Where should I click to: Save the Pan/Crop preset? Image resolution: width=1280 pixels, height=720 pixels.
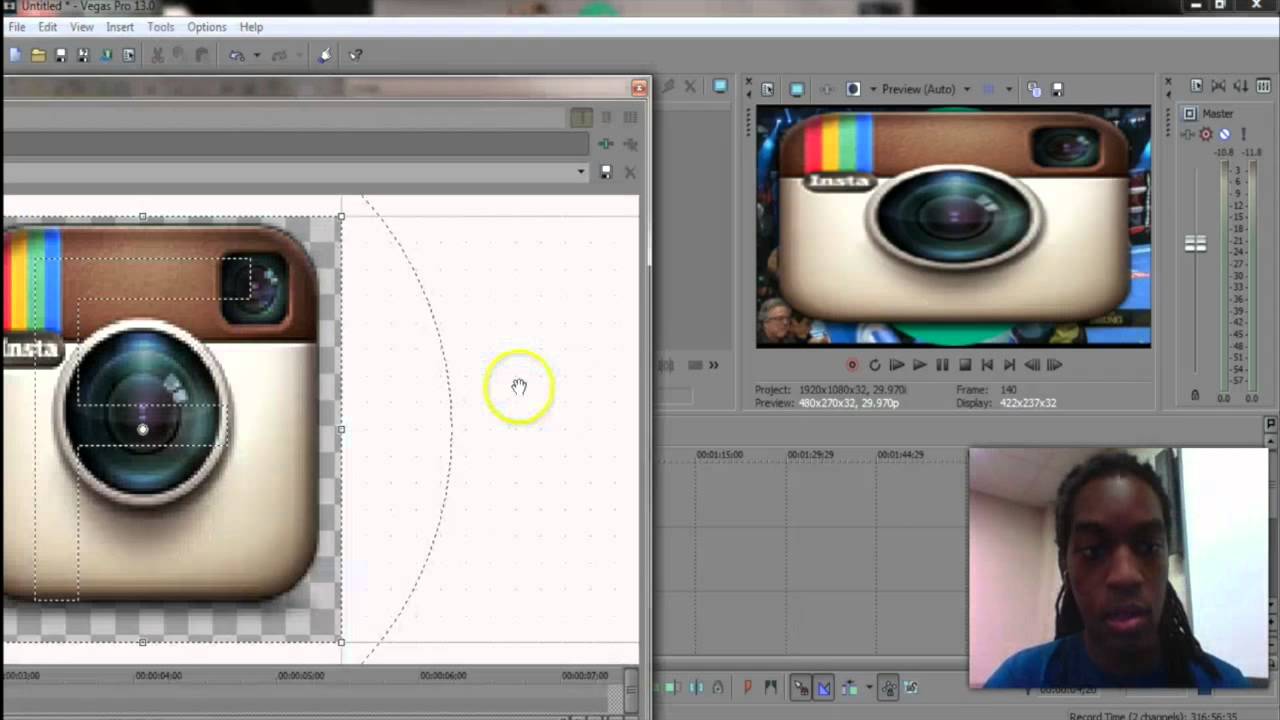point(606,172)
